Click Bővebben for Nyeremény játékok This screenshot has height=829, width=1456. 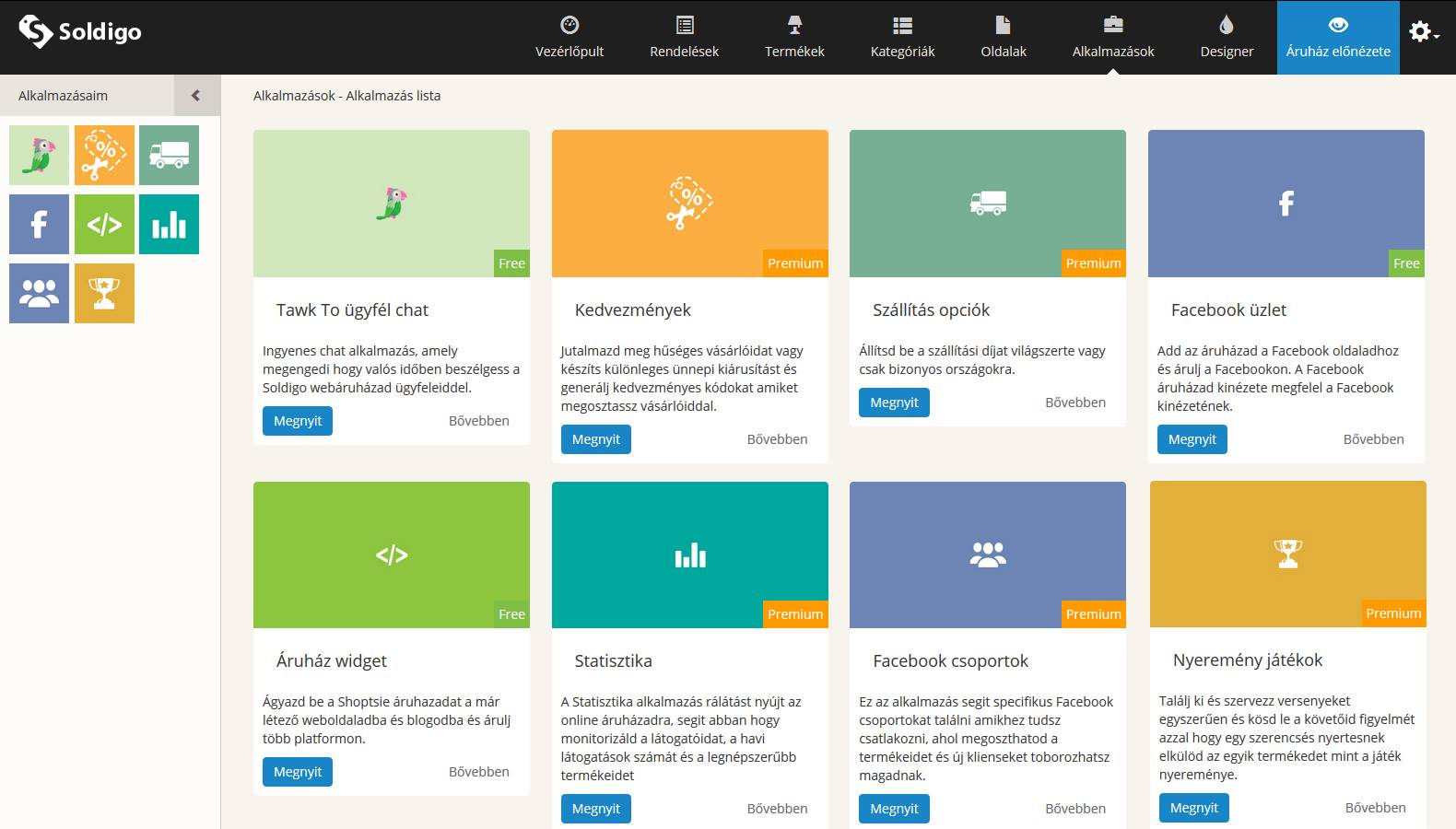click(1376, 808)
